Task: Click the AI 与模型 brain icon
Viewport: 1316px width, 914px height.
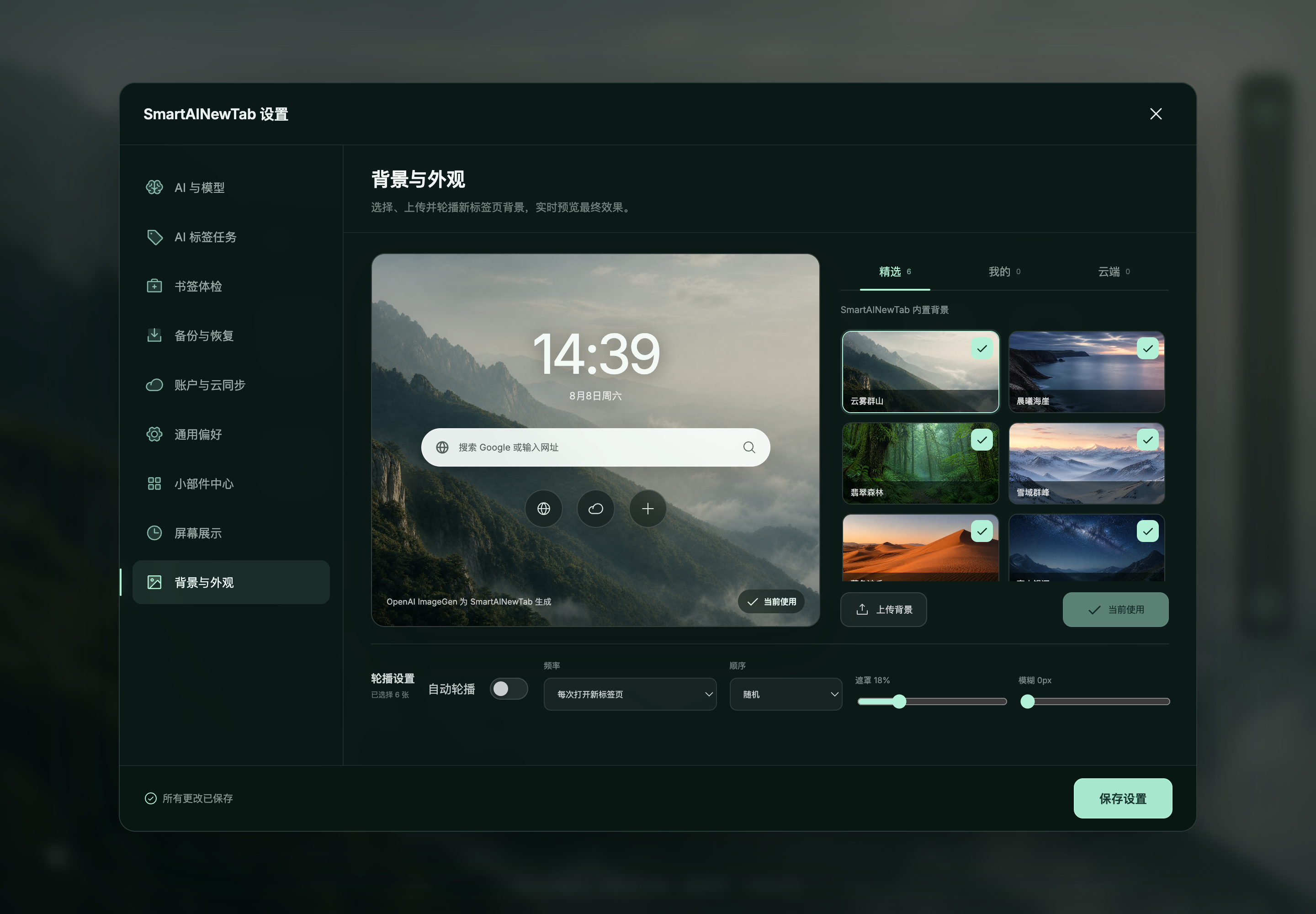Action: coord(154,187)
